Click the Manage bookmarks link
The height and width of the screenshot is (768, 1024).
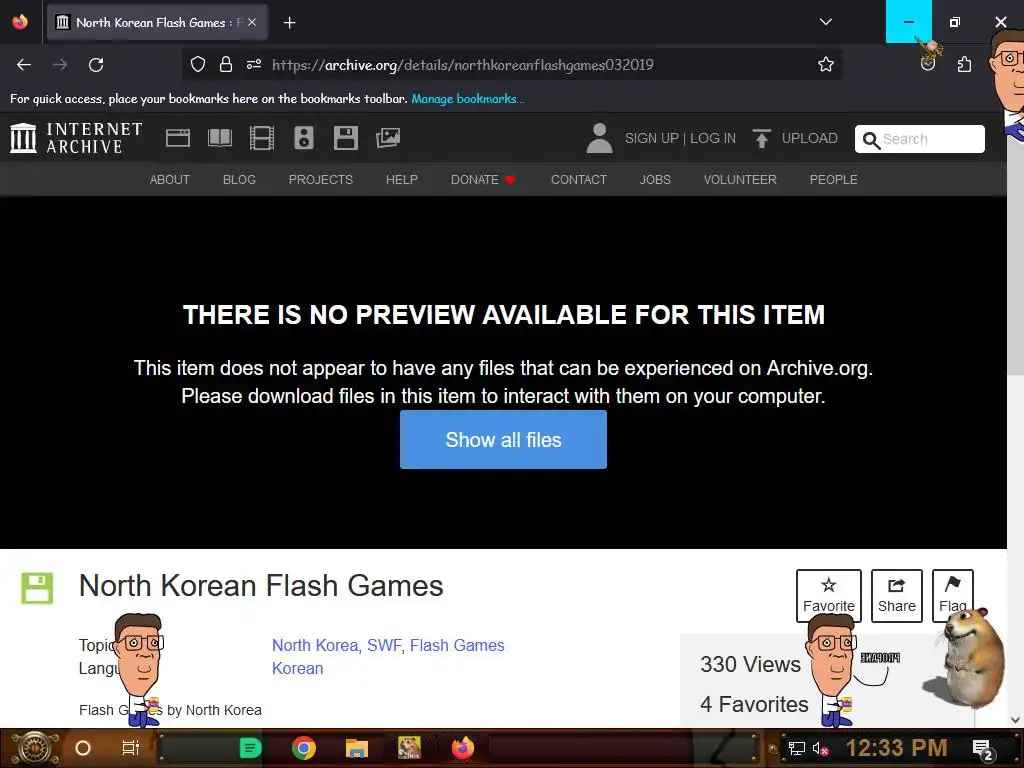tap(468, 99)
